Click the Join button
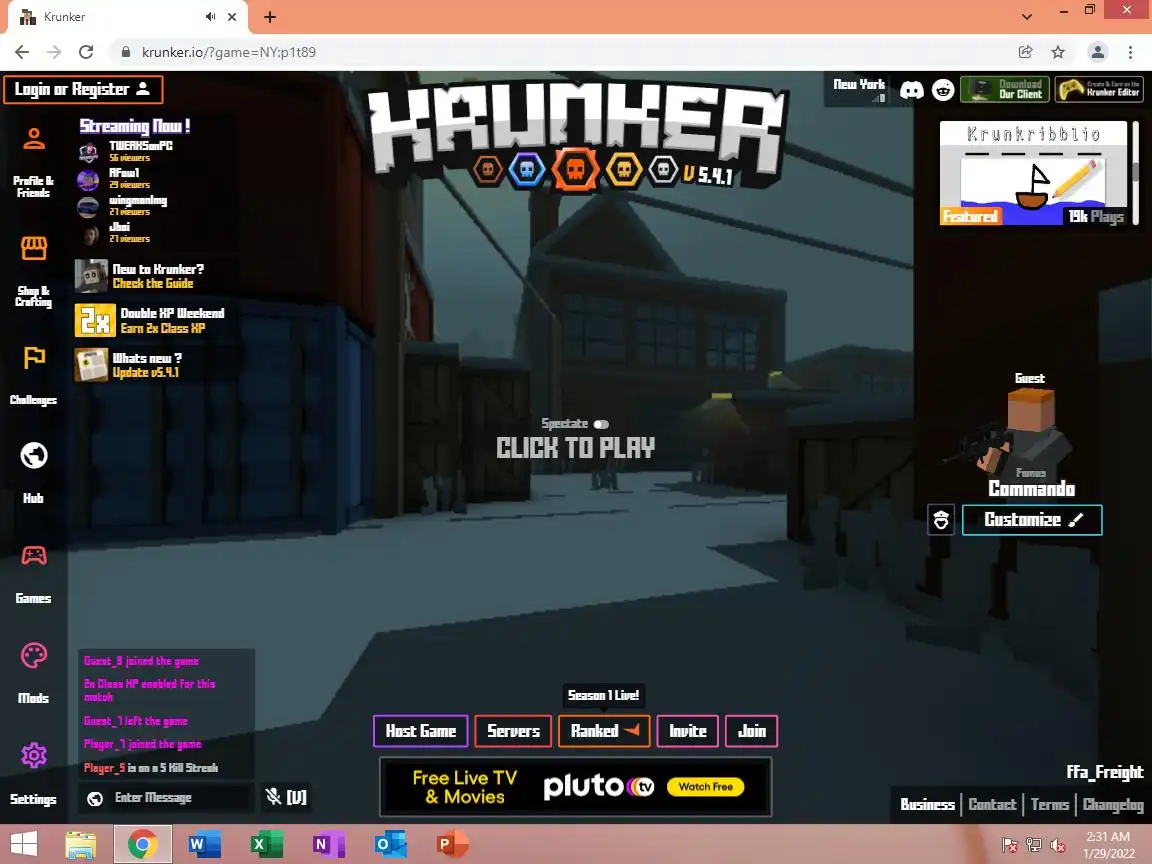1152x864 pixels. click(x=751, y=731)
